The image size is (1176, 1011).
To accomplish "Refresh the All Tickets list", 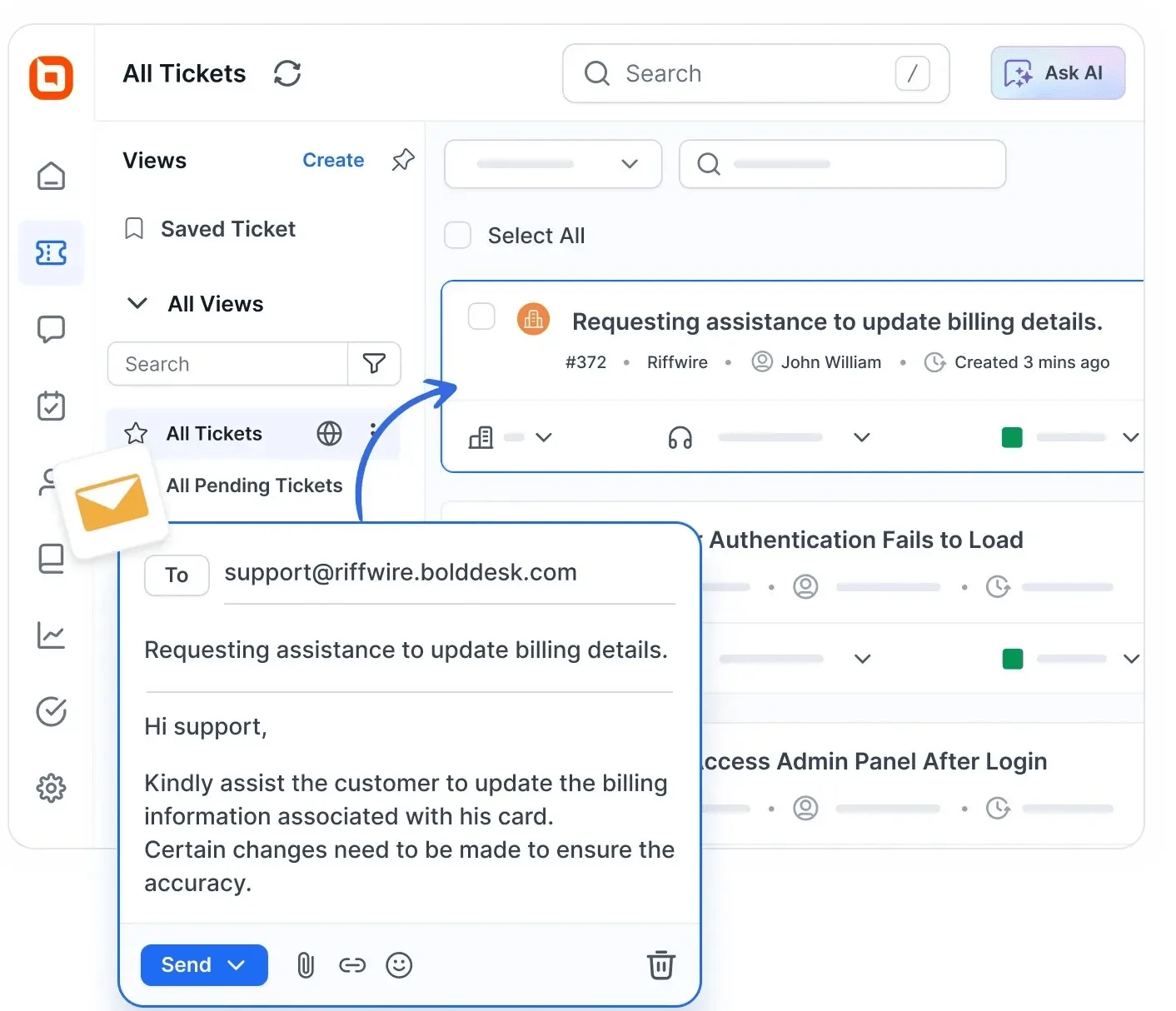I will click(287, 73).
